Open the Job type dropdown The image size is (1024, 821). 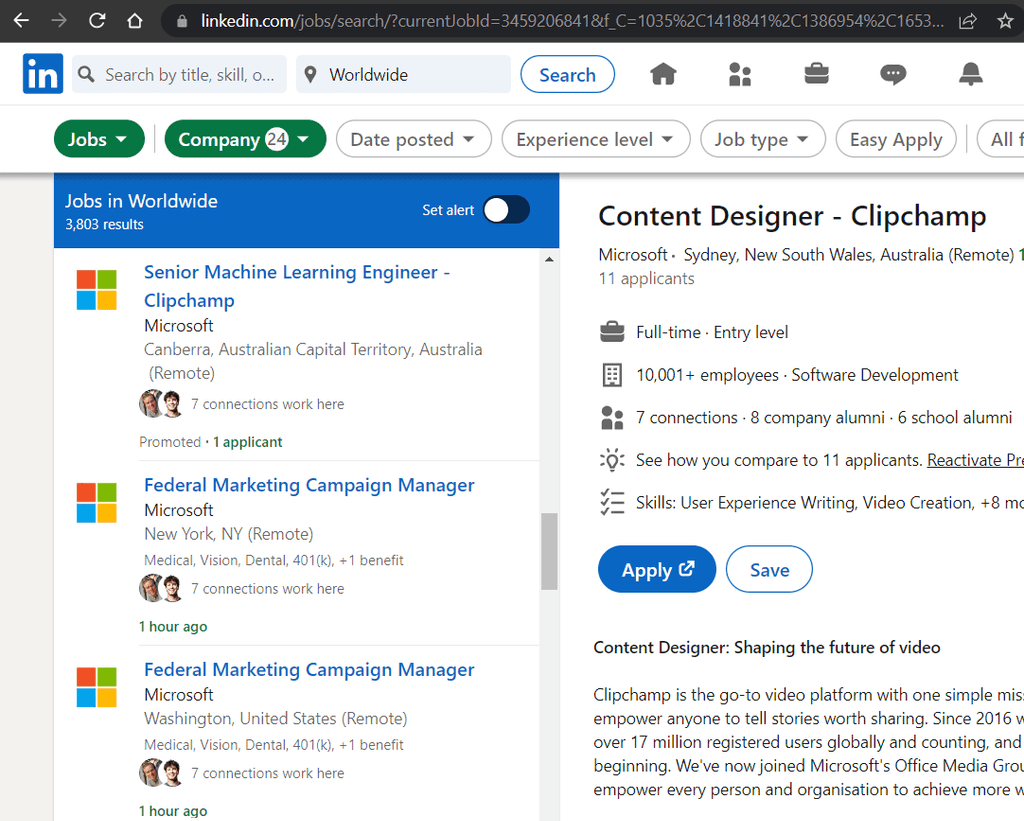click(762, 139)
